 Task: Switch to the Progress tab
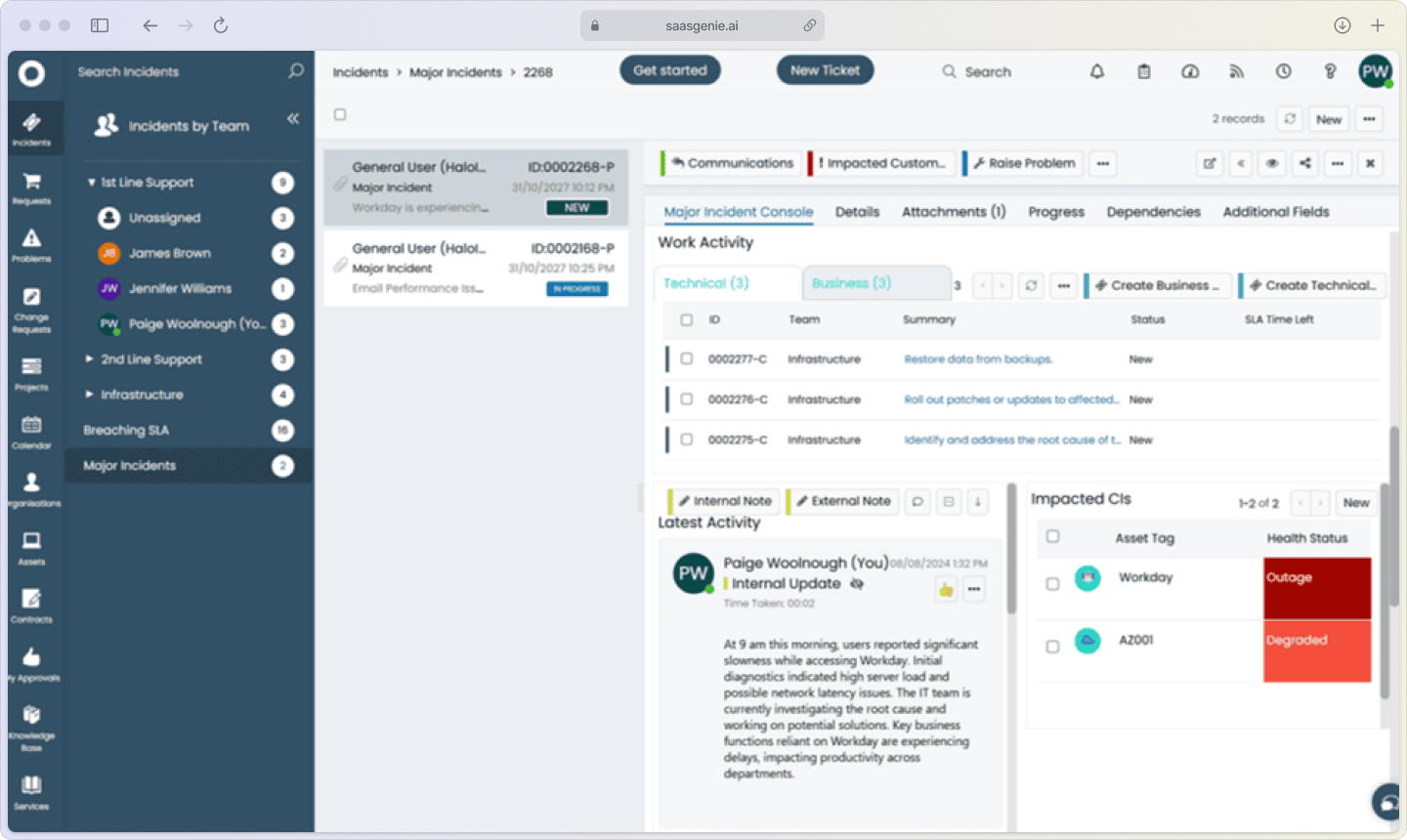point(1056,212)
